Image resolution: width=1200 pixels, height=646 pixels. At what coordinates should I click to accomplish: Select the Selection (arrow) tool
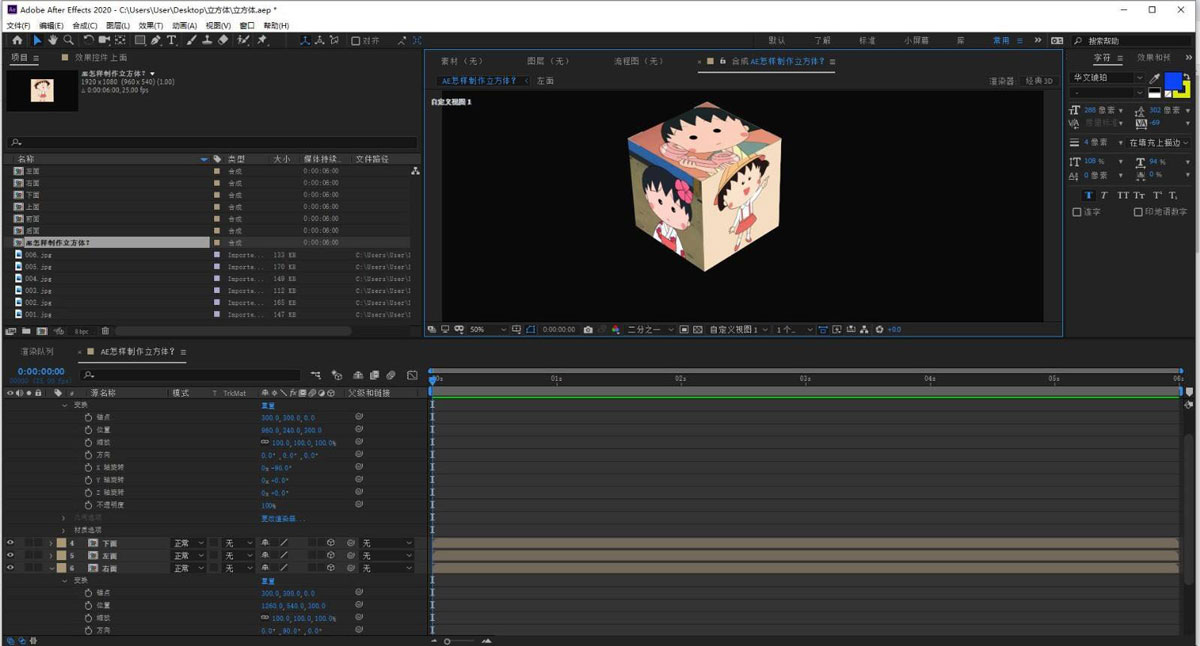click(x=37, y=40)
